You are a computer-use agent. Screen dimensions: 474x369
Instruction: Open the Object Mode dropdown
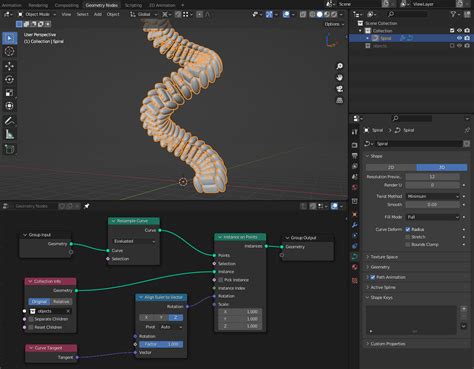(x=37, y=14)
